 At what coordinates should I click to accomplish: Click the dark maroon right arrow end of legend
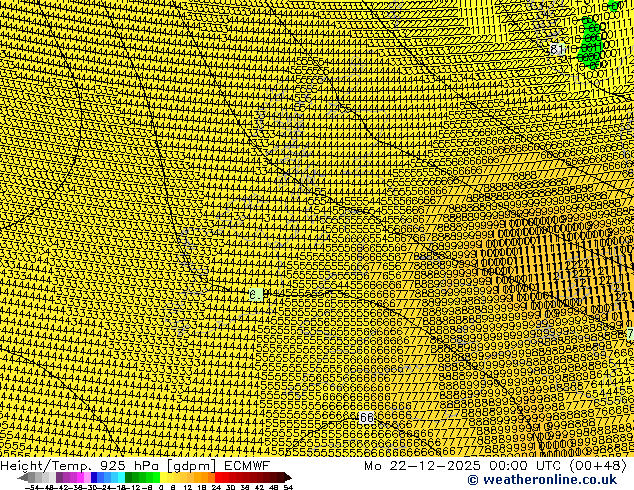click(x=288, y=477)
